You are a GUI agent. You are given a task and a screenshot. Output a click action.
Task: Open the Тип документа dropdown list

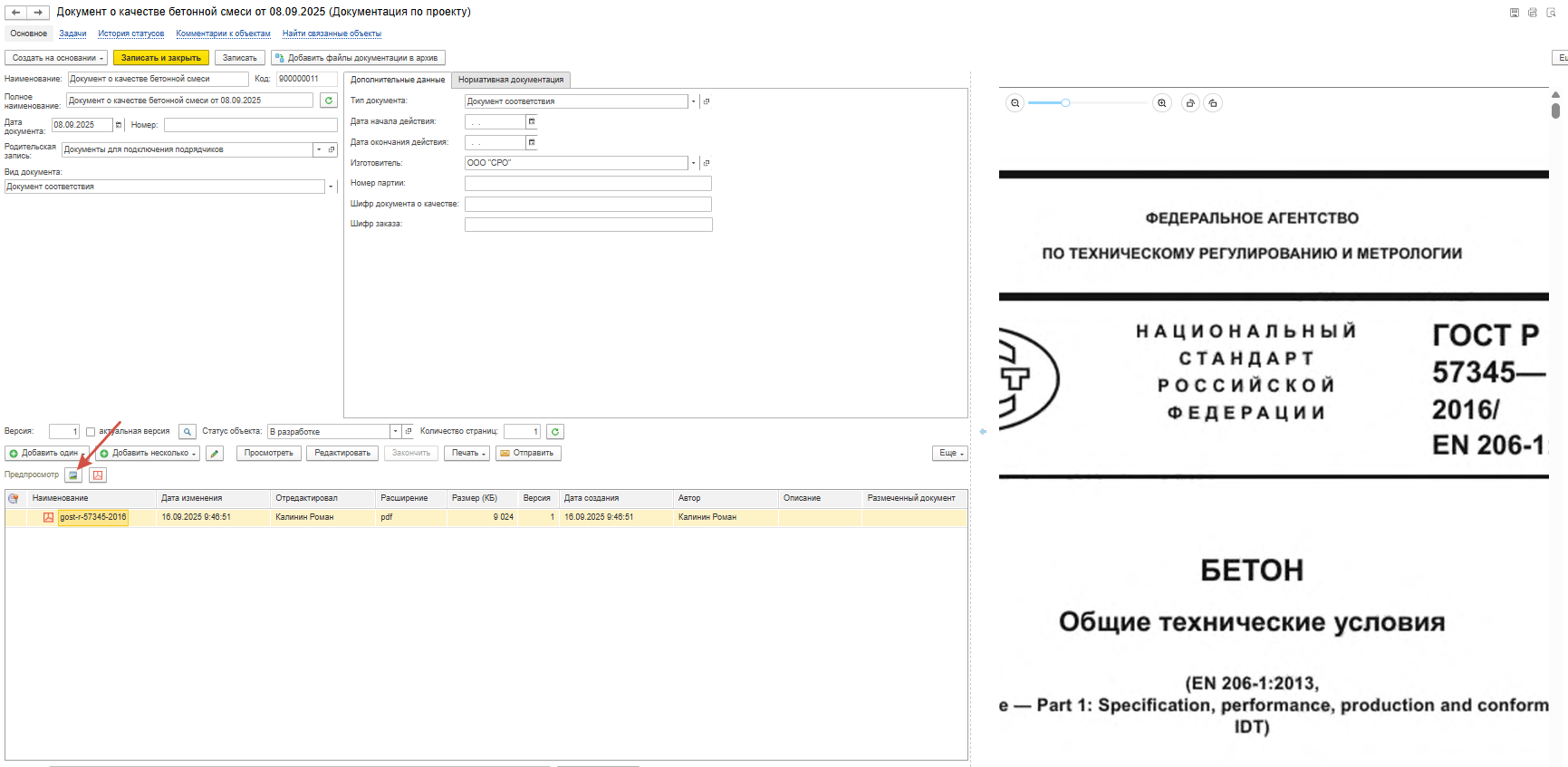click(694, 101)
